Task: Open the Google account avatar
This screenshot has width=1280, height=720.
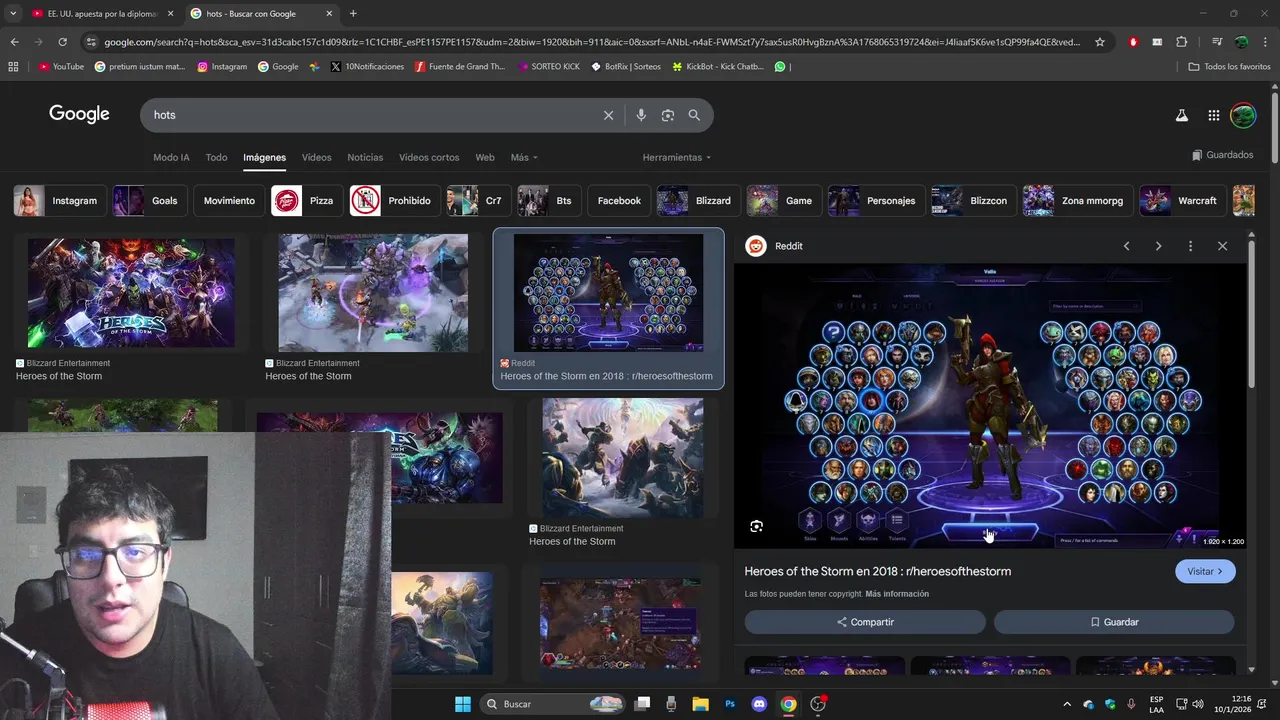Action: (1243, 115)
